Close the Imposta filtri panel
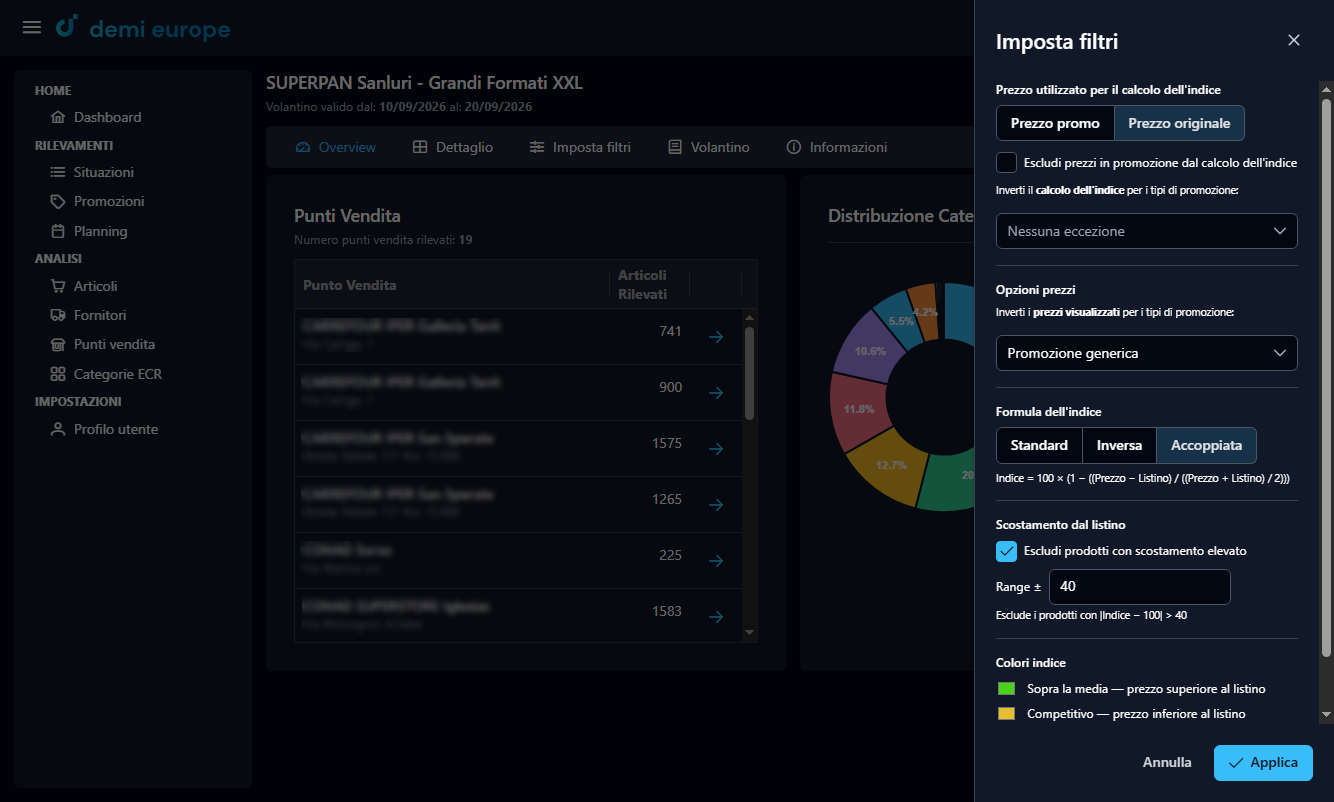Viewport: 1334px width, 802px height. [x=1294, y=40]
